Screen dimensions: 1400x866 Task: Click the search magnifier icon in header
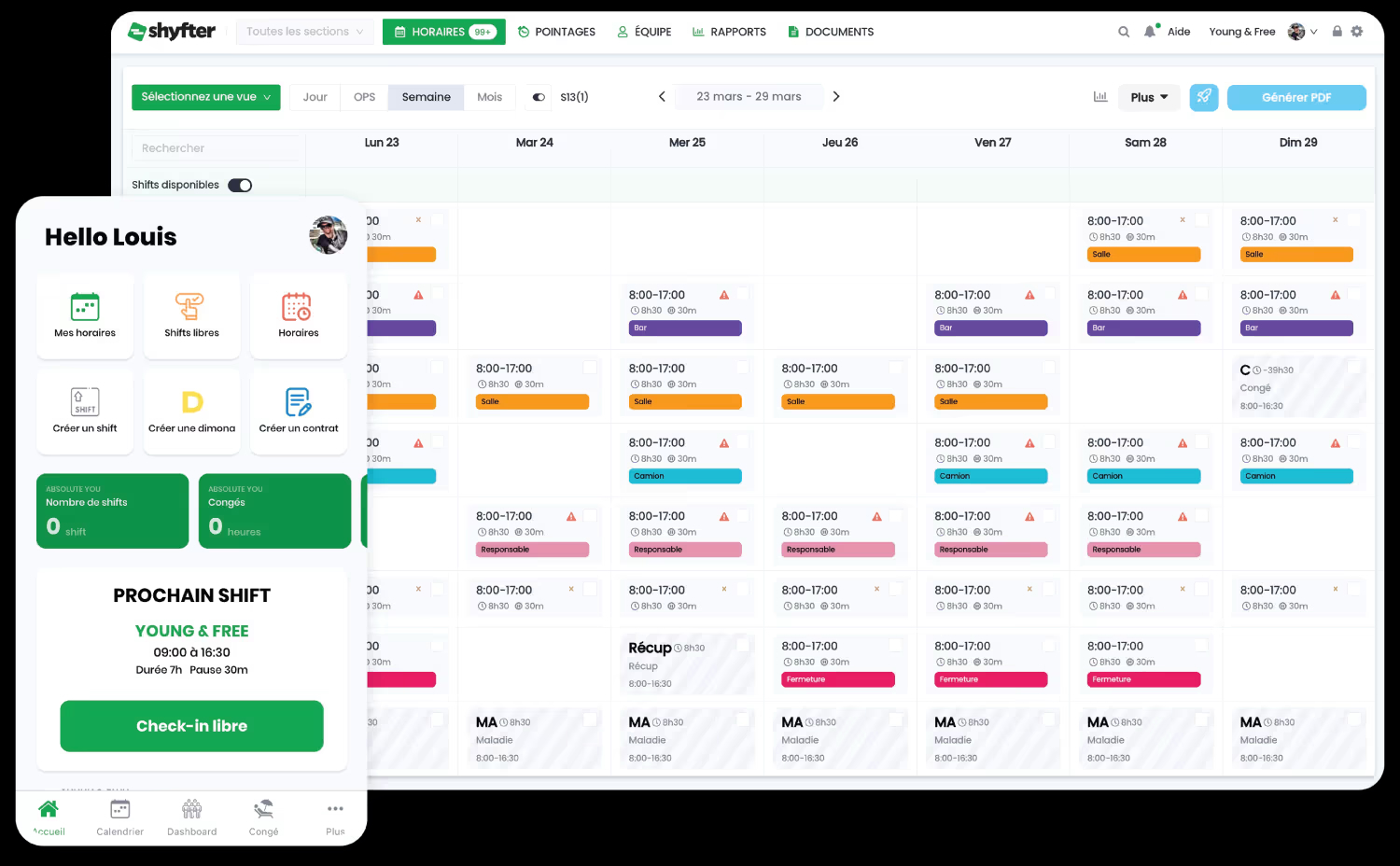pos(1124,32)
